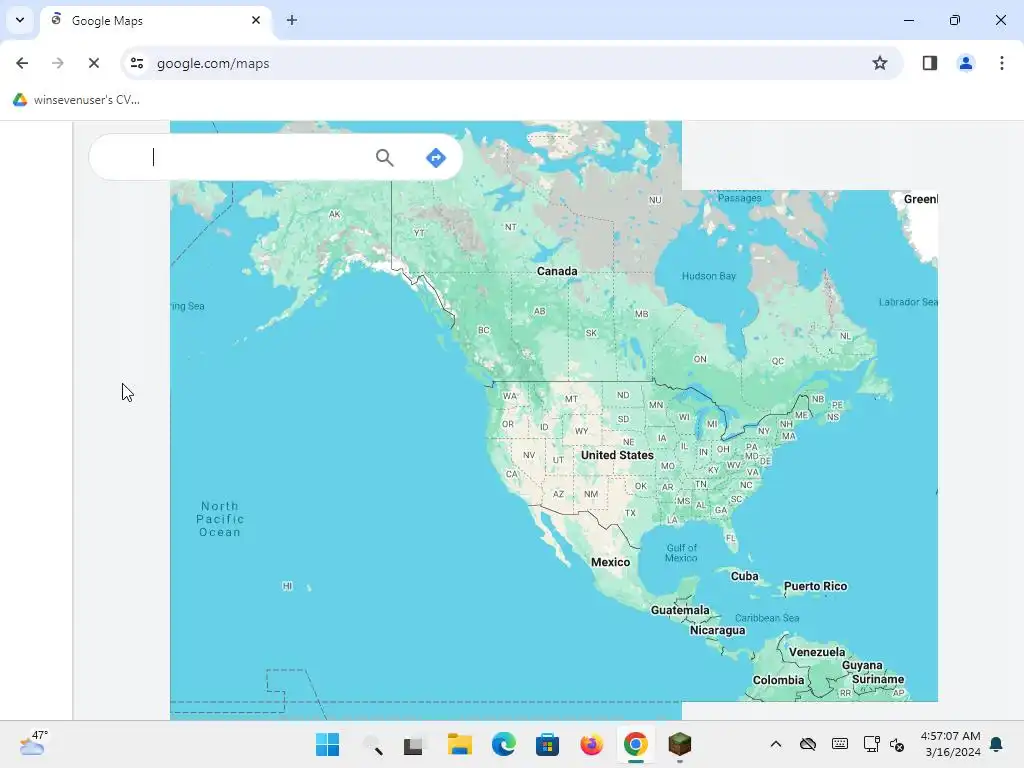Switch to Chrome on the taskbar
This screenshot has height=768, width=1024.
click(635, 744)
